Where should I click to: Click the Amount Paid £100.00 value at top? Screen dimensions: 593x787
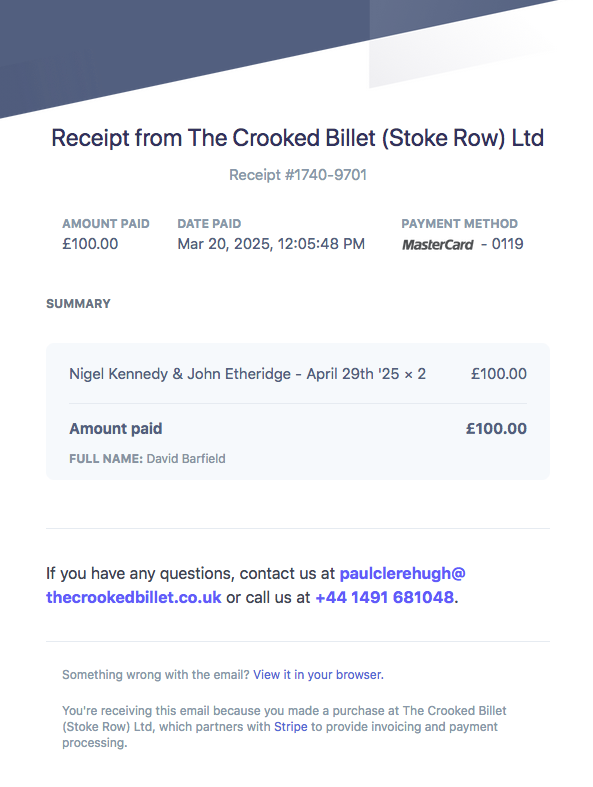click(x=90, y=244)
